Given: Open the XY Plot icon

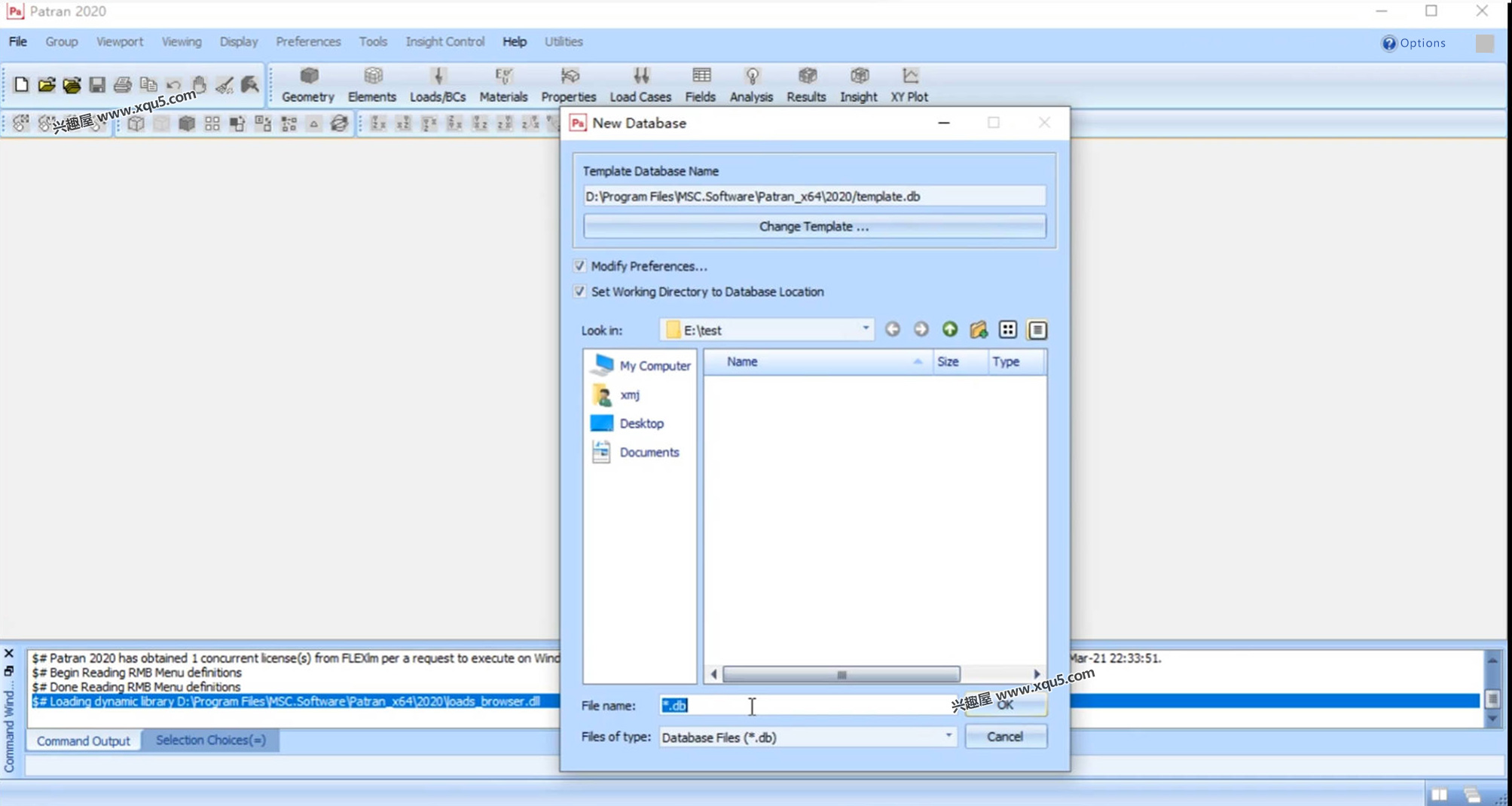Looking at the screenshot, I should [x=909, y=84].
